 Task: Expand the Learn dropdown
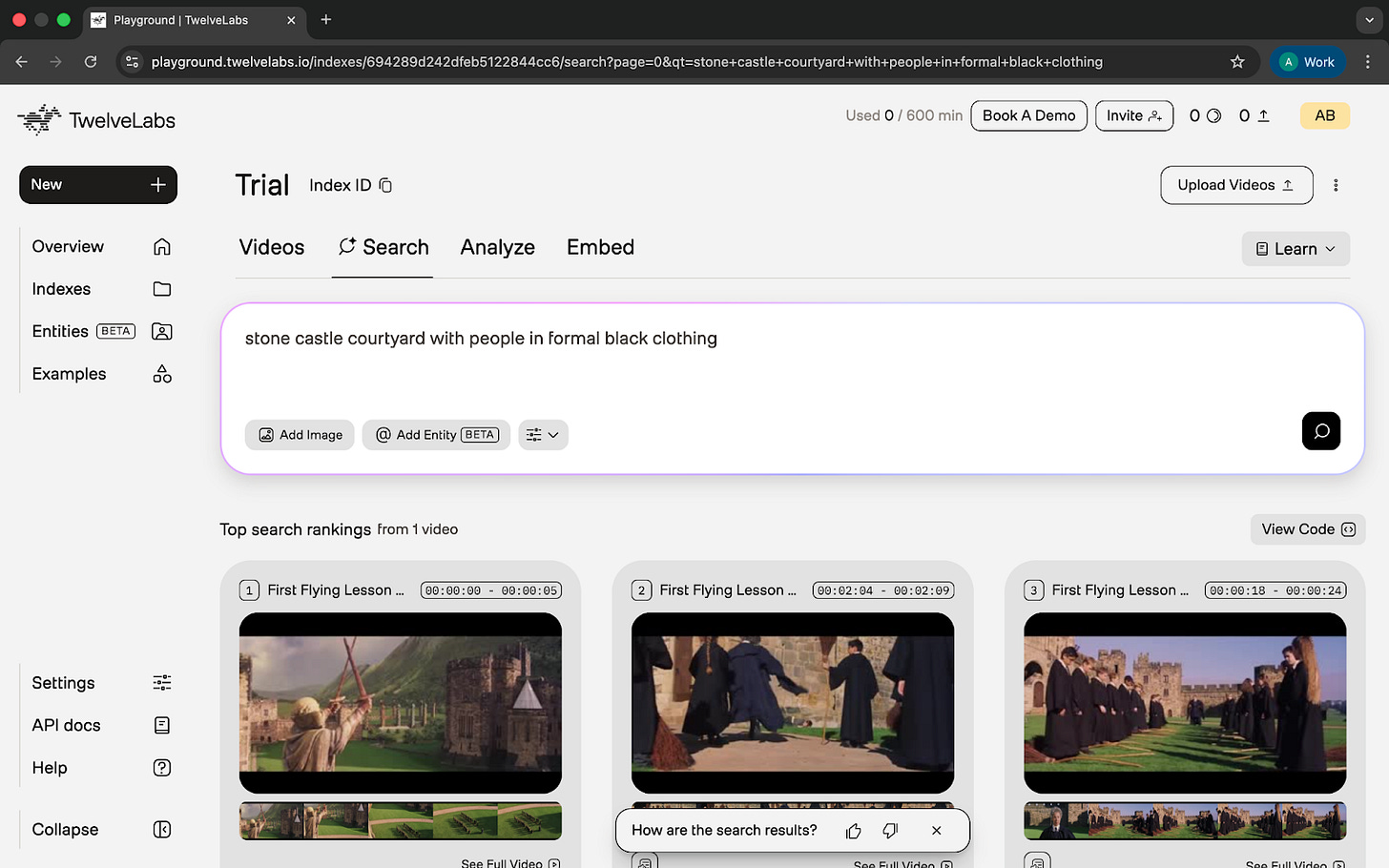tap(1296, 249)
